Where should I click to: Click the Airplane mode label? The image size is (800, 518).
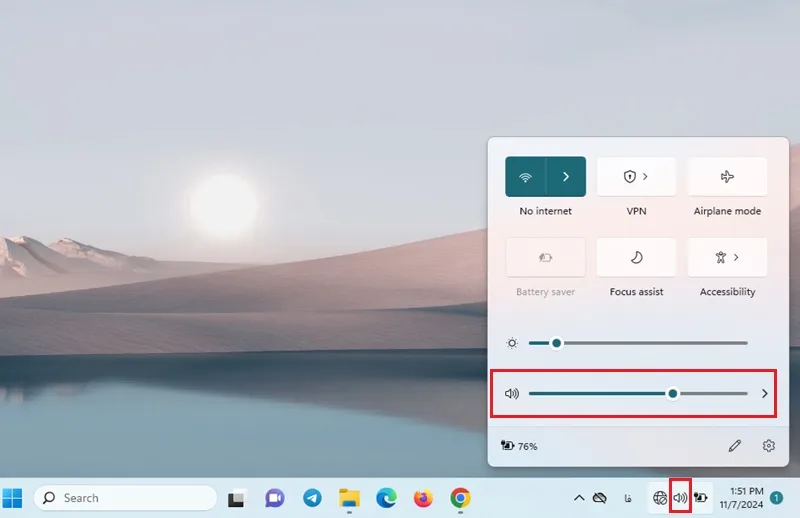(x=727, y=211)
